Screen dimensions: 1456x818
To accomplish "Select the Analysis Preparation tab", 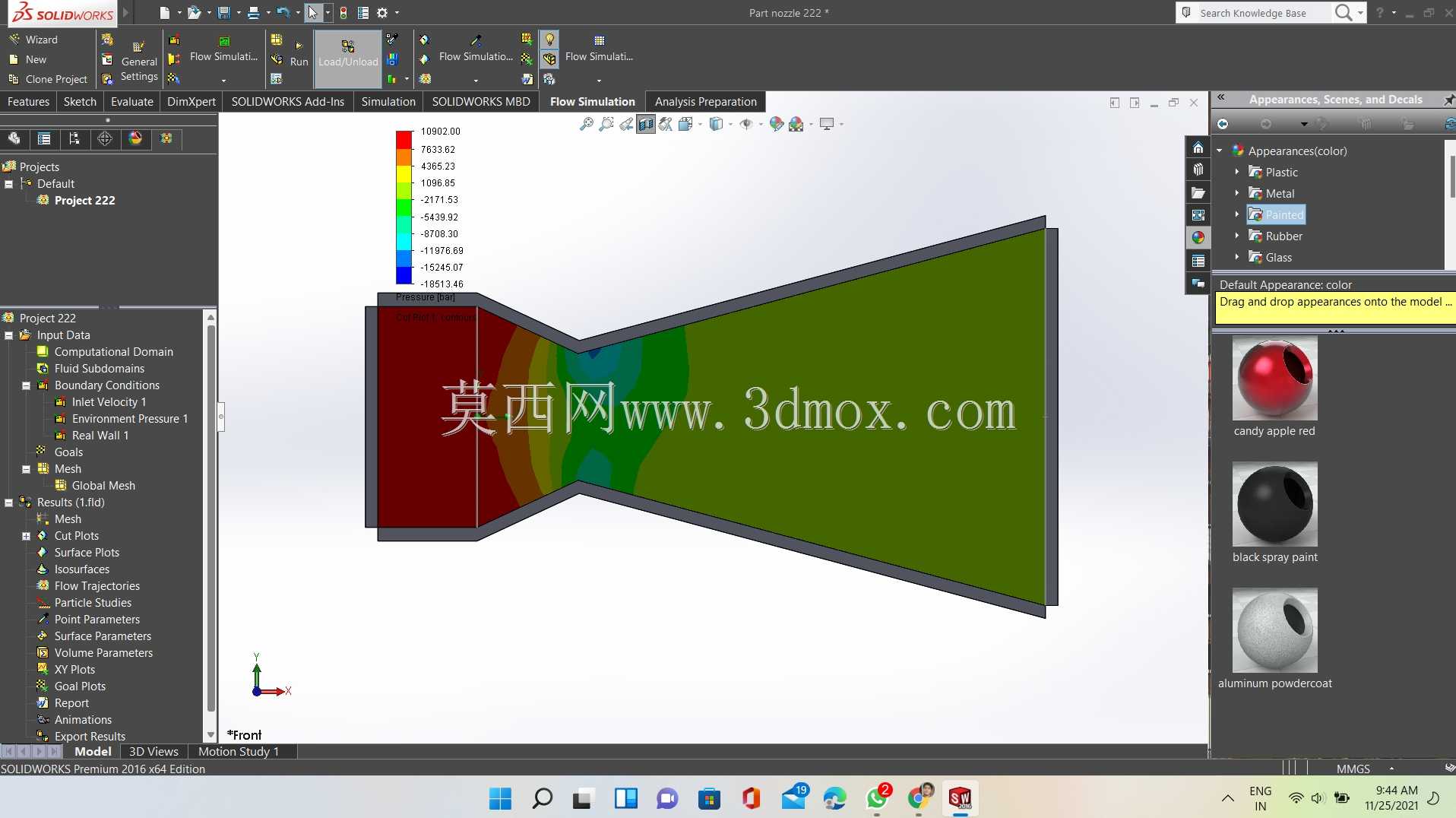I will tap(705, 101).
